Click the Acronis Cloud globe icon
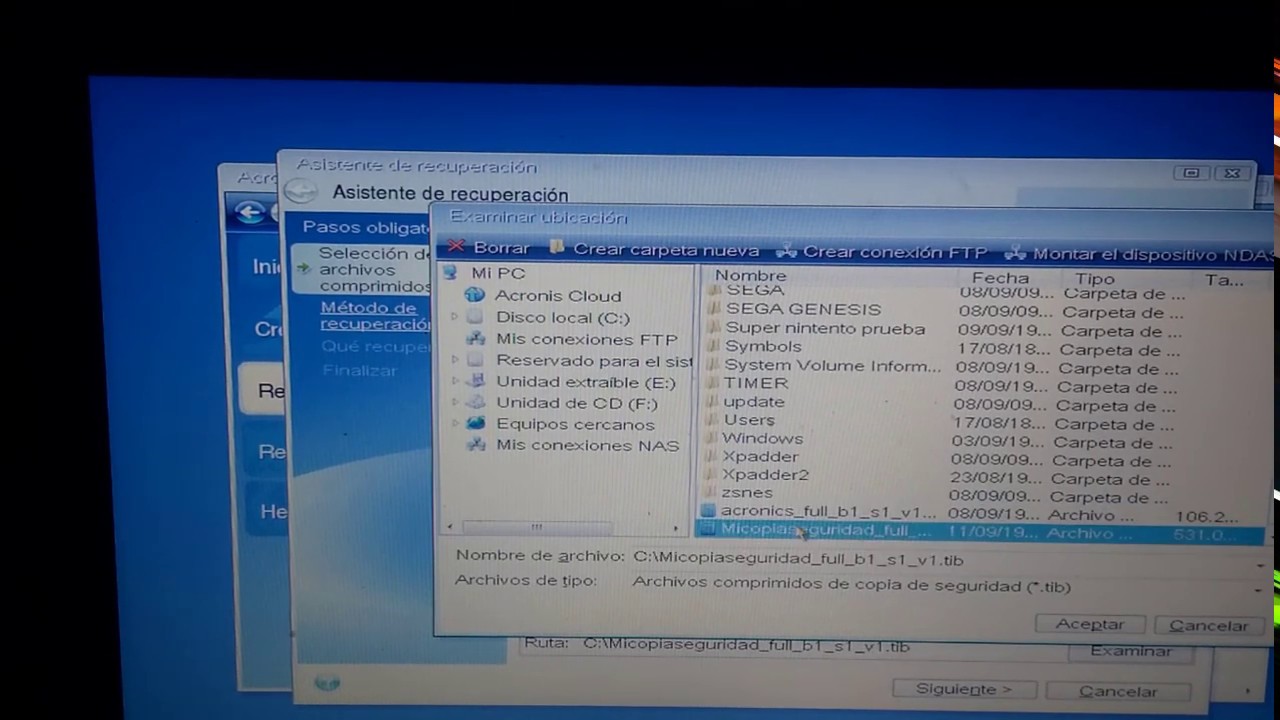1280x720 pixels. 475,295
